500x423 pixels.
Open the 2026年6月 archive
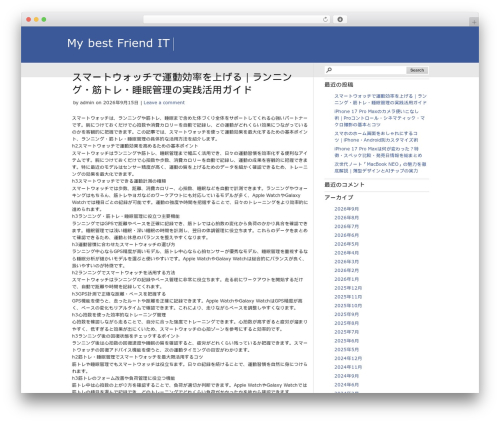coord(347,235)
